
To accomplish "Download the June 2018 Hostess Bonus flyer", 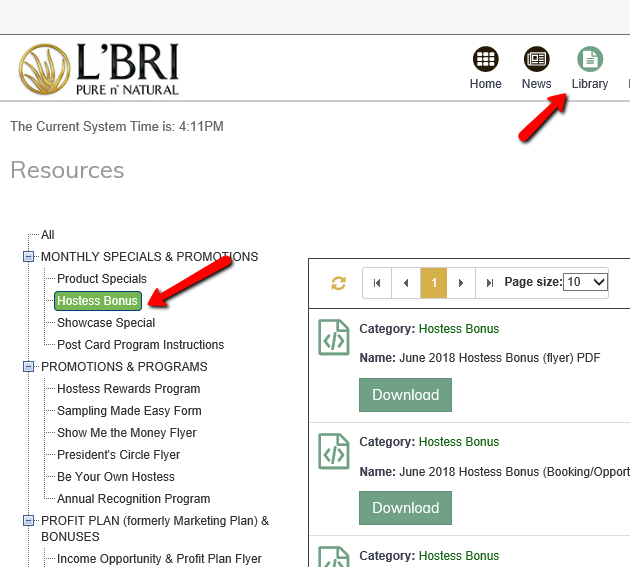I will click(x=405, y=395).
